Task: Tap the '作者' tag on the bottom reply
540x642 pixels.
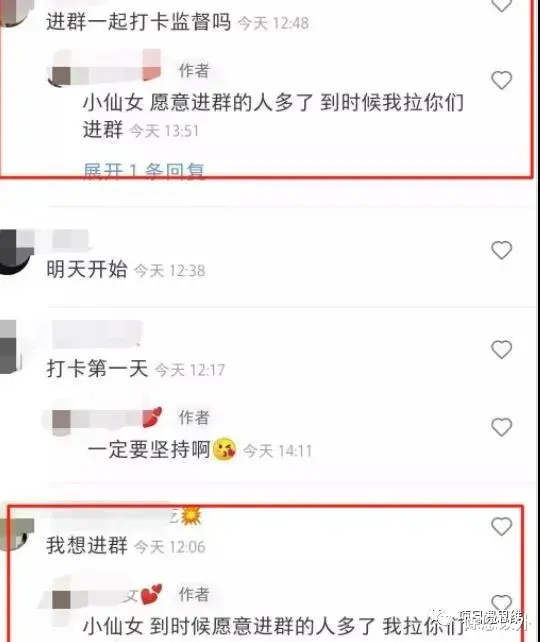Action: (x=194, y=594)
